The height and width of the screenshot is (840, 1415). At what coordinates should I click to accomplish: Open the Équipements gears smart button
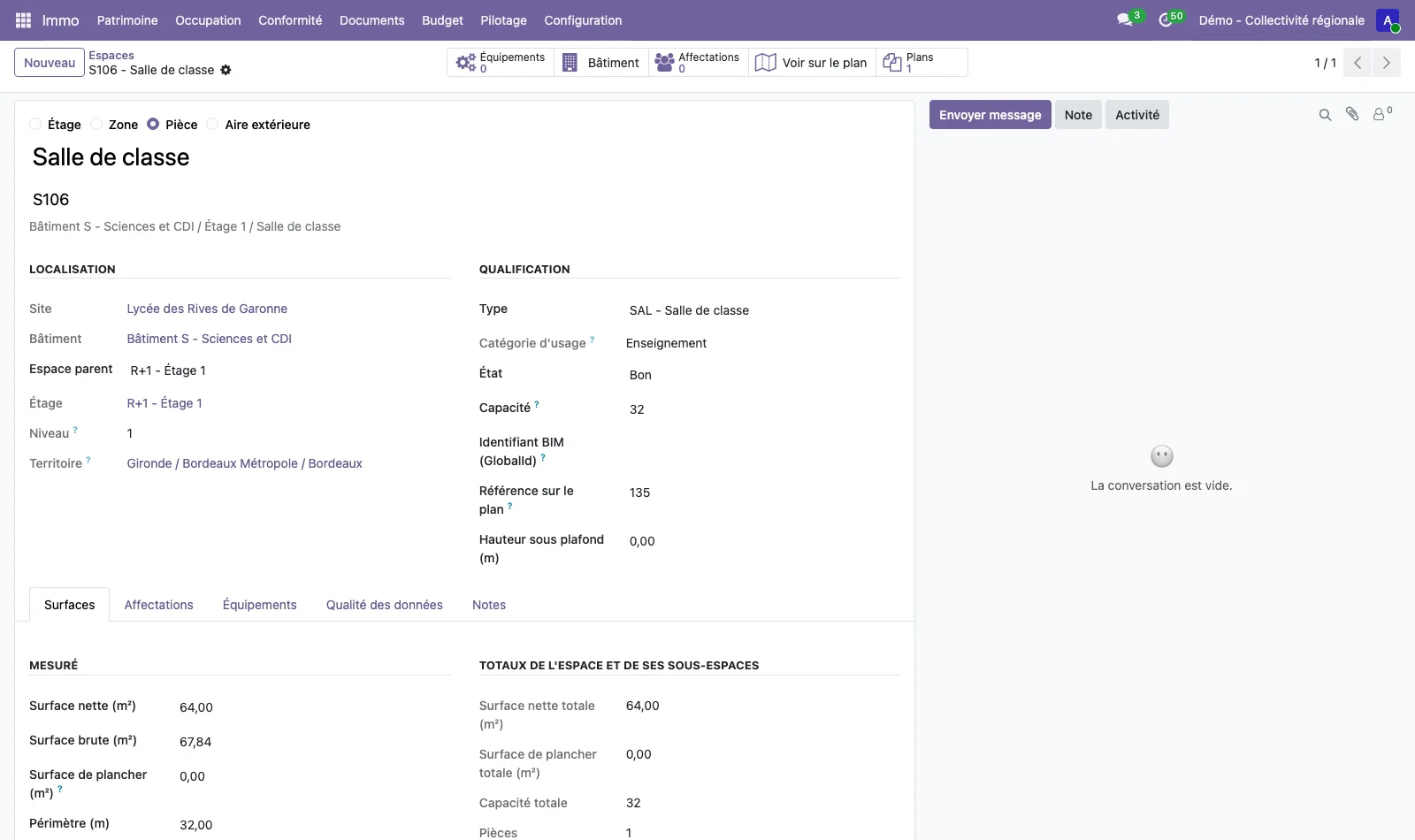[501, 62]
